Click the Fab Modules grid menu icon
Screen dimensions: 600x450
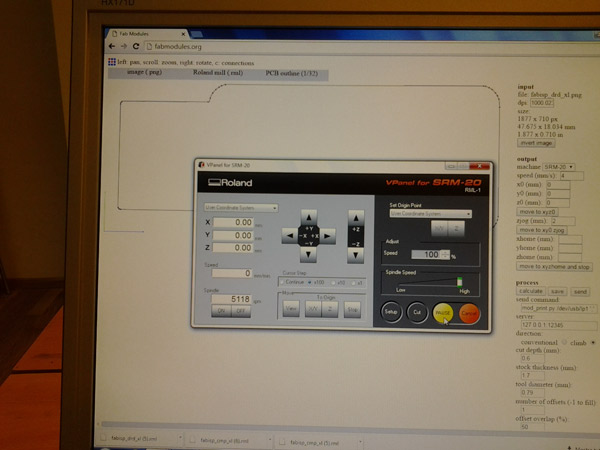coord(112,62)
